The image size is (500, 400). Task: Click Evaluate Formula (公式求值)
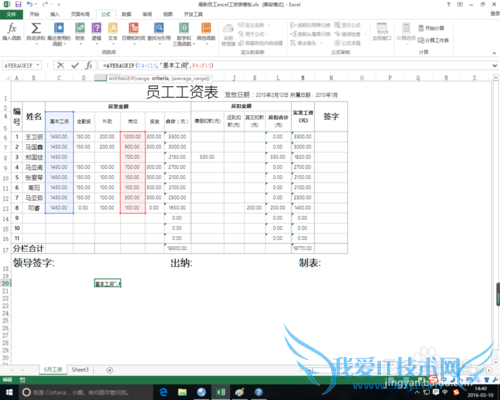click(348, 43)
